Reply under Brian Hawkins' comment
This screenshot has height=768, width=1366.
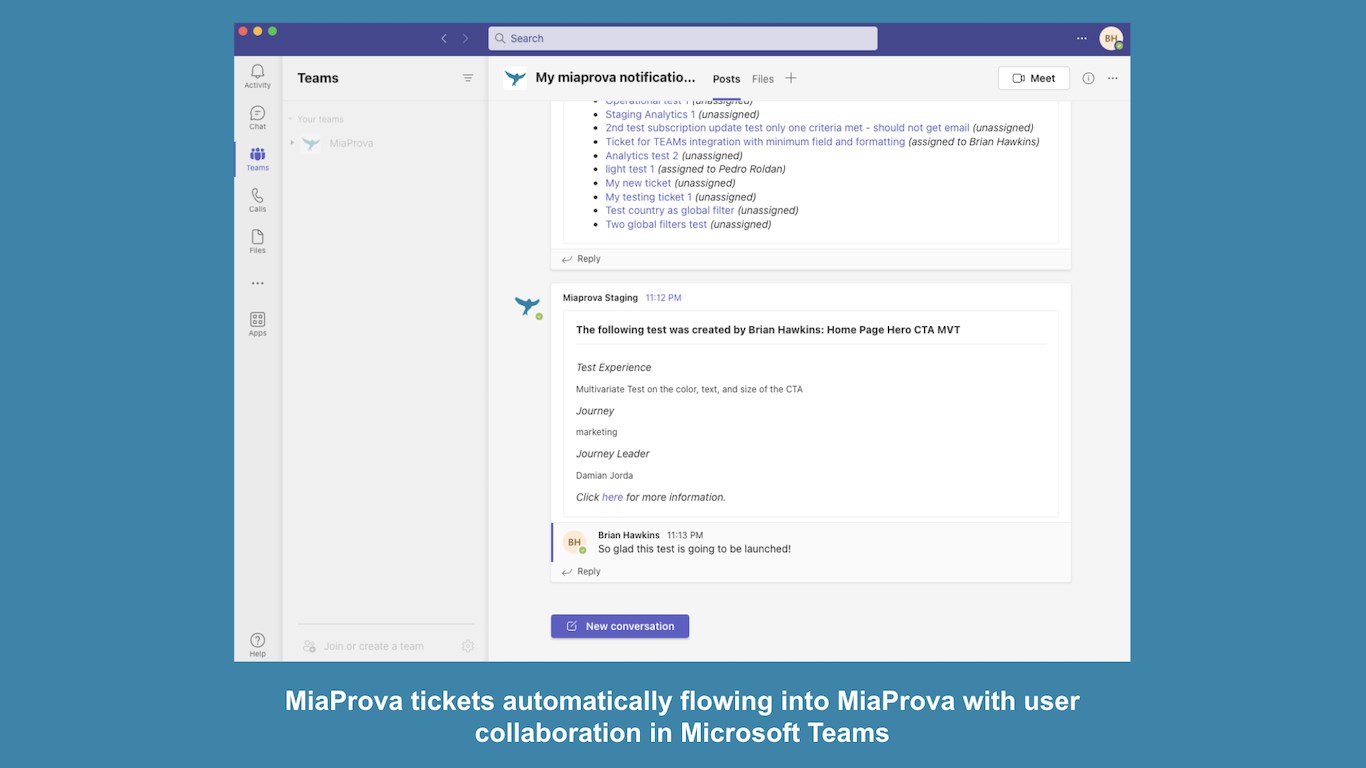coord(581,572)
